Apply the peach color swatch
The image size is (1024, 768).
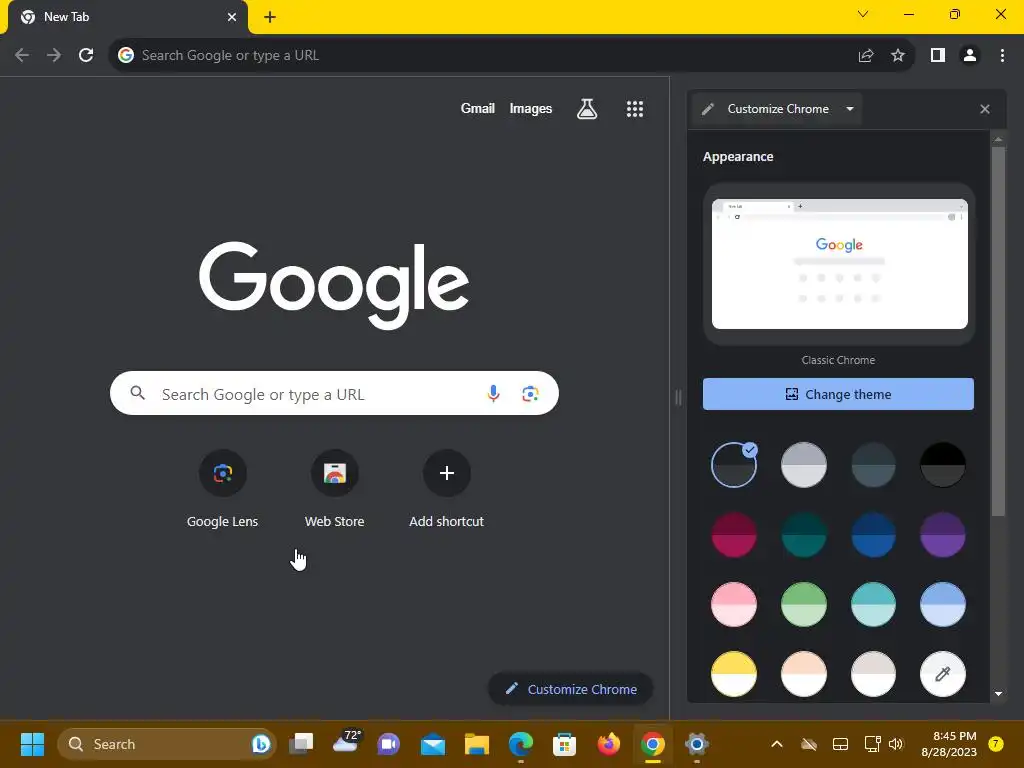[803, 674]
